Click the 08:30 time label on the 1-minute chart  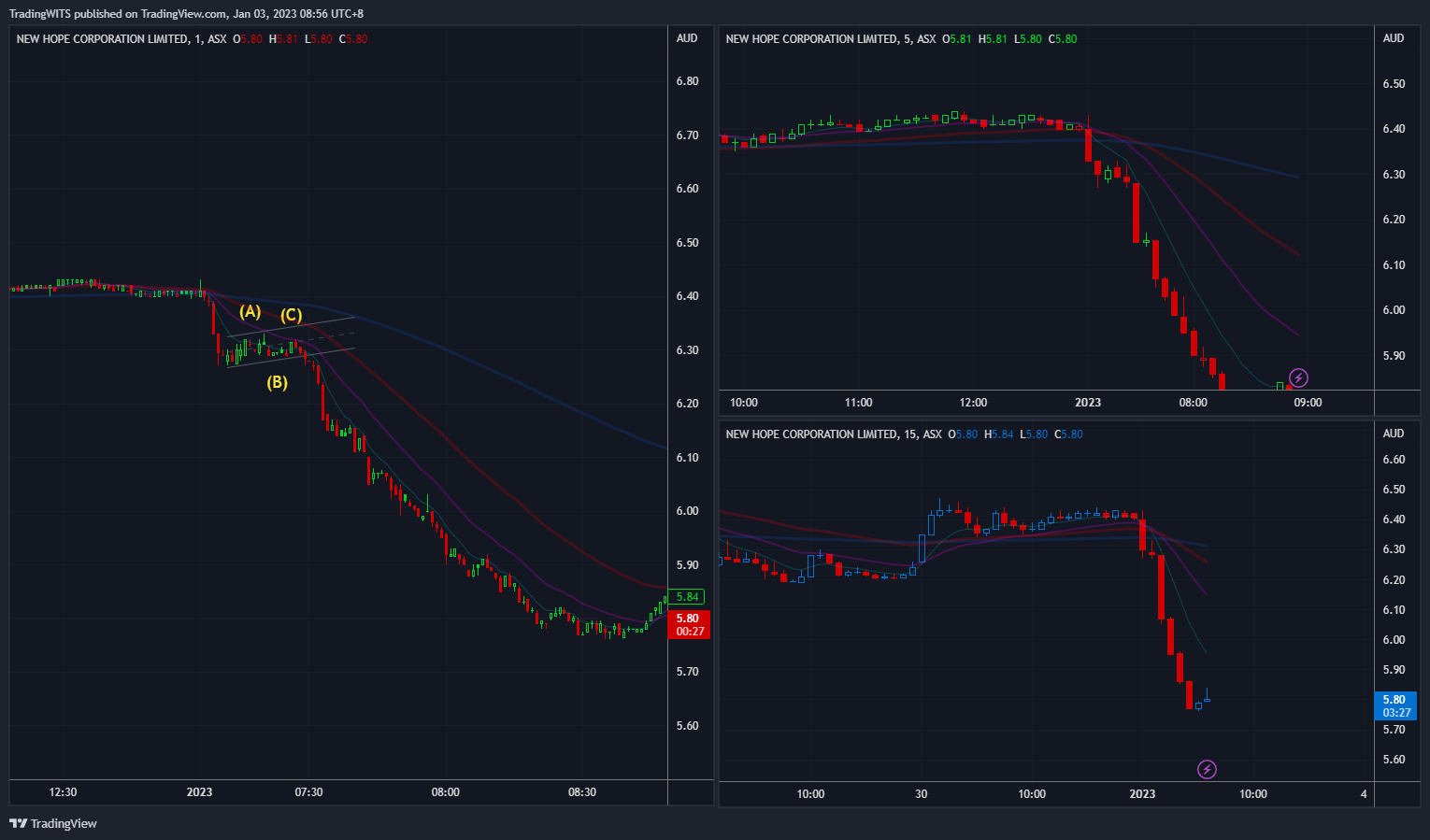pos(582,792)
